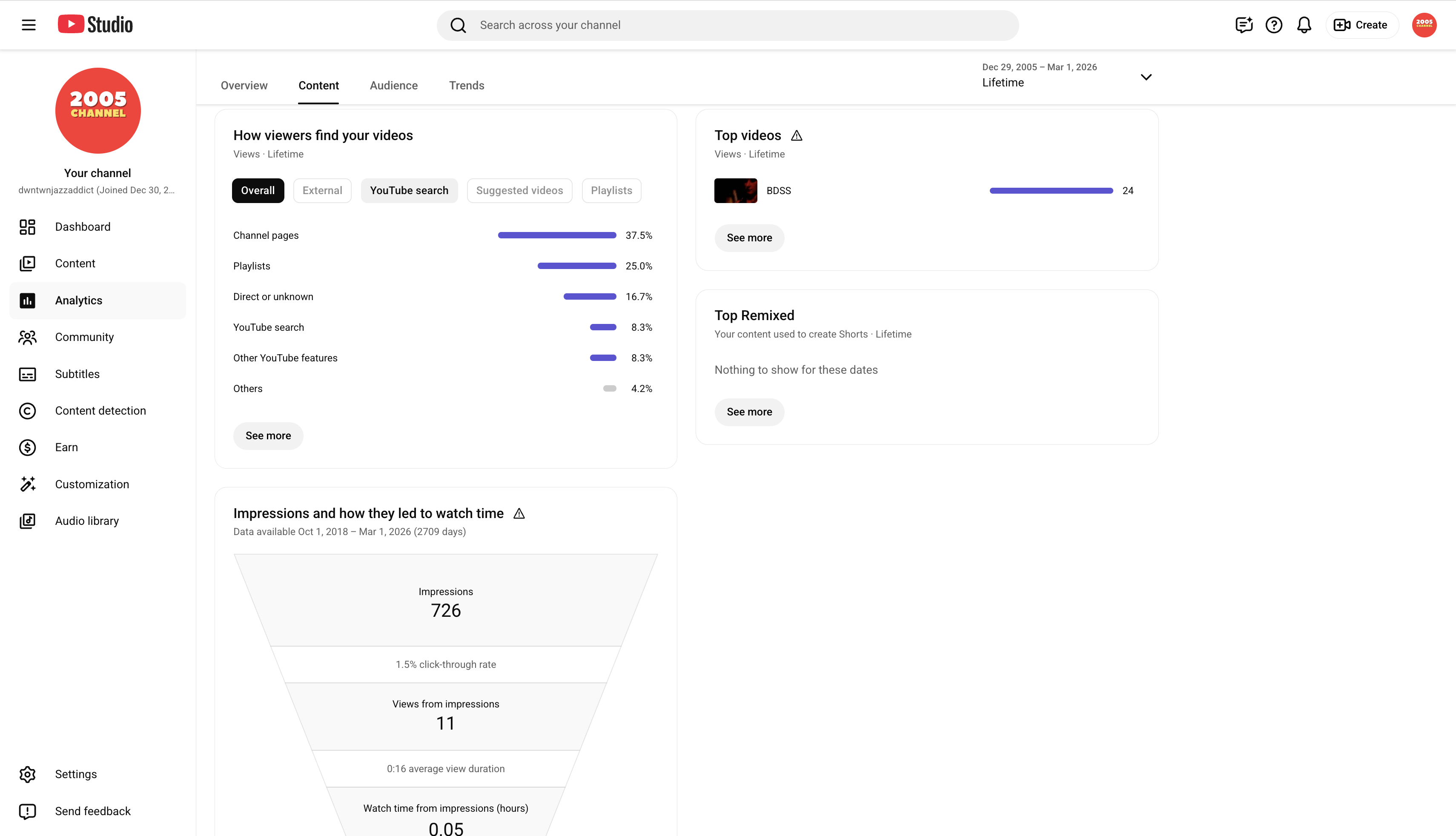Click the Content video library icon

(x=27, y=263)
